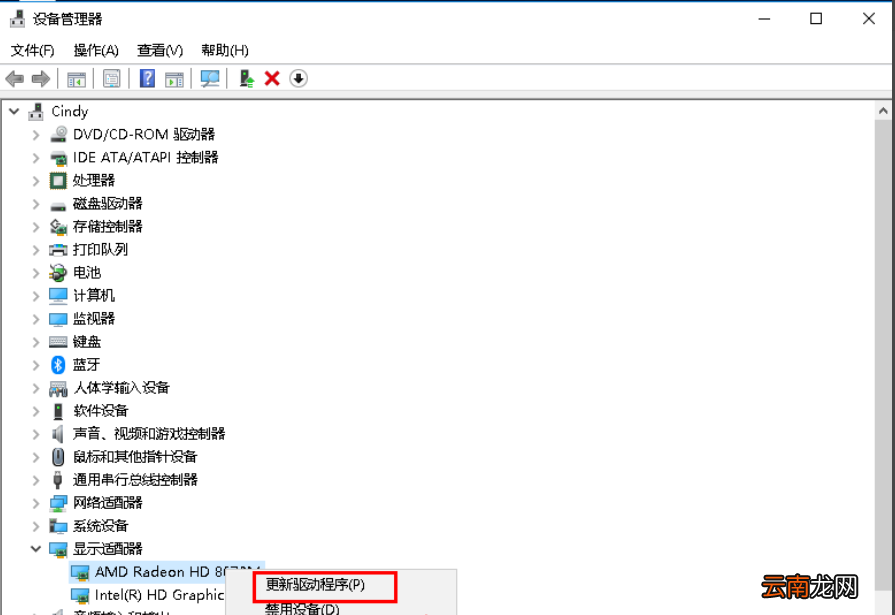Image resolution: width=895 pixels, height=615 pixels.
Task: Choose 禁用设备(D) from context menu
Action: tap(302, 609)
